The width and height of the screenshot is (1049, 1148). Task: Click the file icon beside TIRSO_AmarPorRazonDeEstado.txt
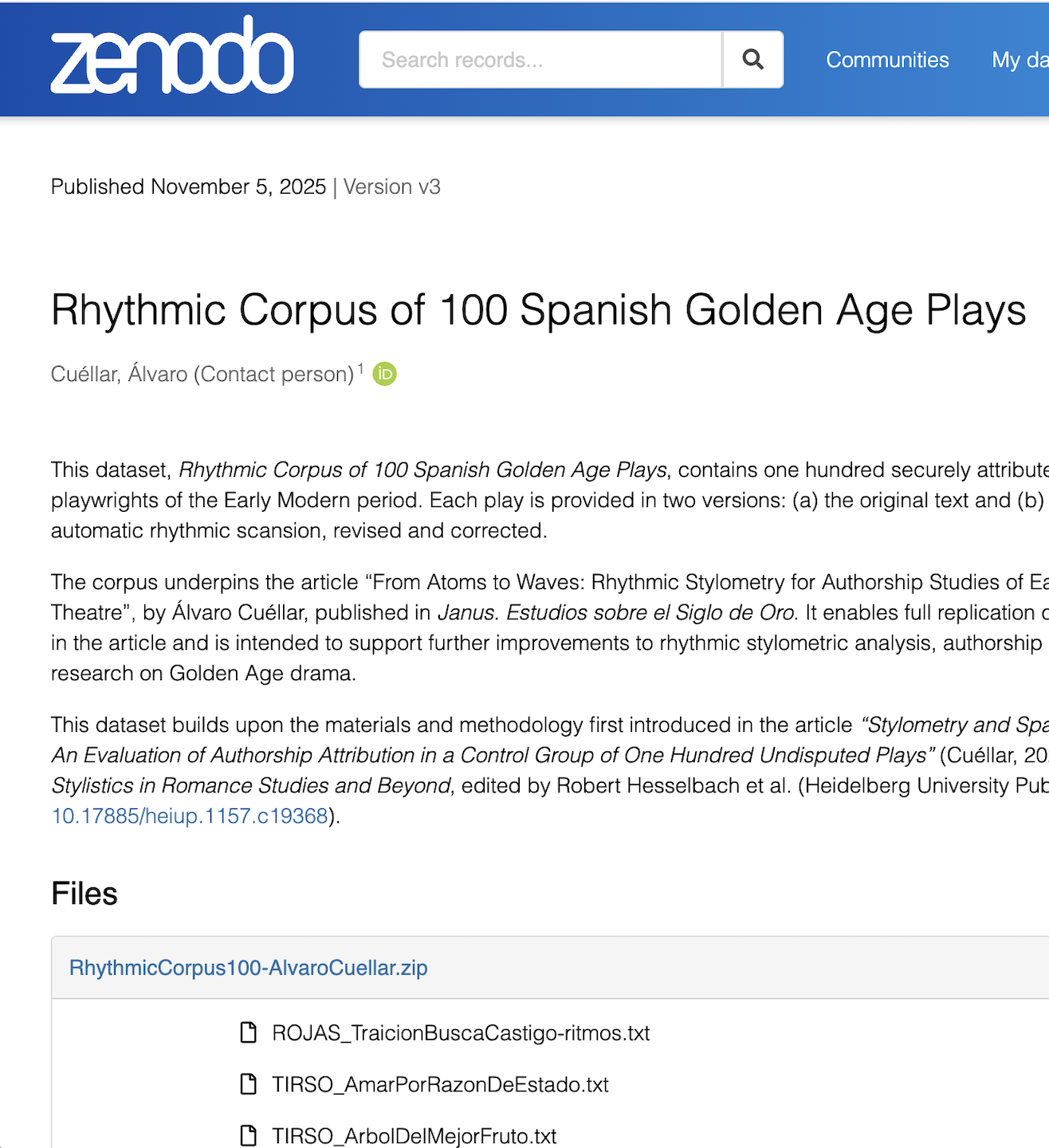(248, 1084)
